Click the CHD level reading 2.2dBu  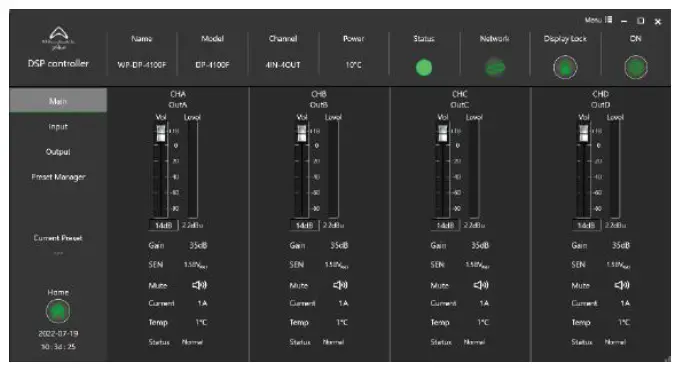pyautogui.click(x=615, y=226)
